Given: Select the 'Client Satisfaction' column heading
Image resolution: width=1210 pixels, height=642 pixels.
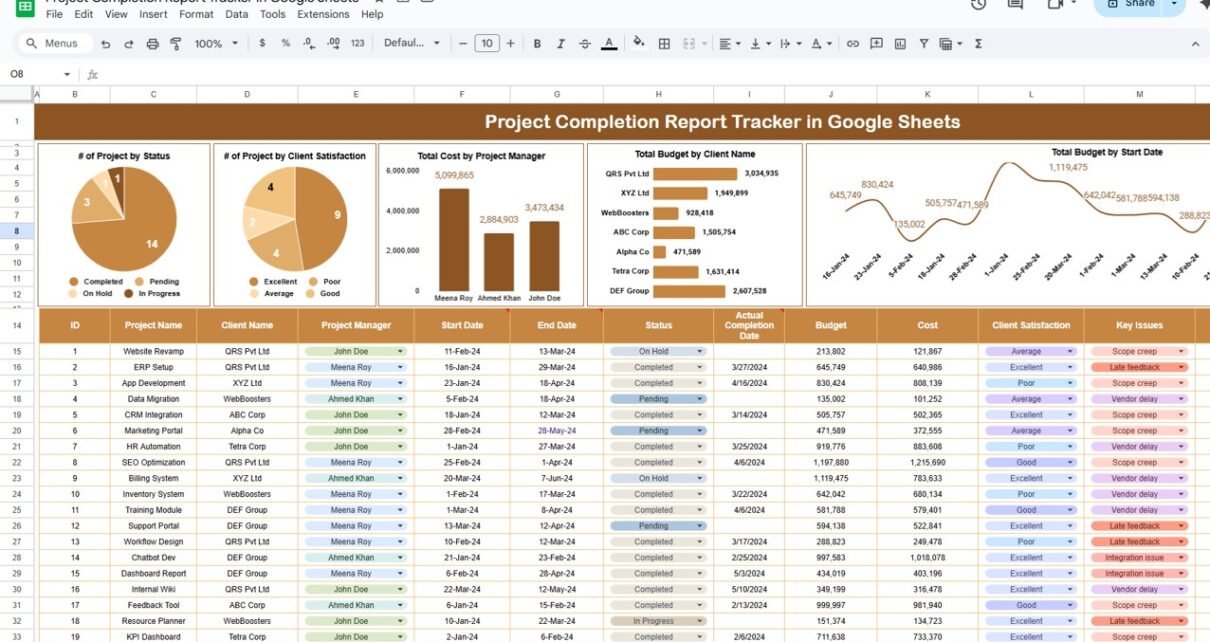Looking at the screenshot, I should (x=1031, y=325).
